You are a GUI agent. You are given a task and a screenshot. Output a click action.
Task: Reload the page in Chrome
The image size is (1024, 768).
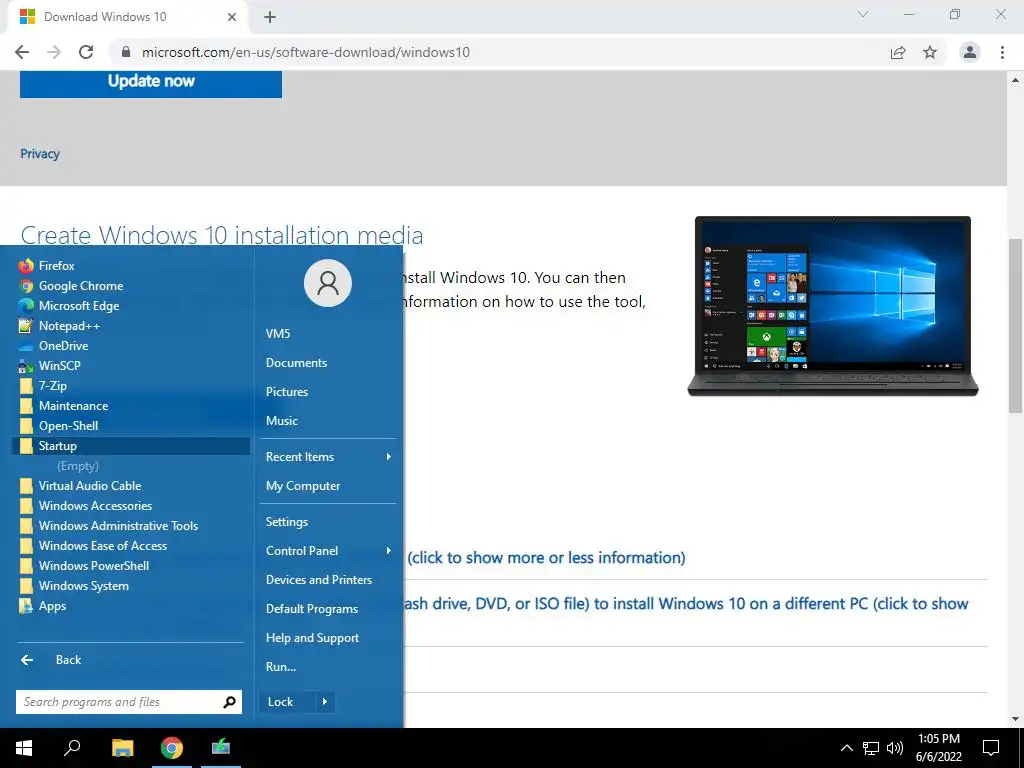pos(86,52)
